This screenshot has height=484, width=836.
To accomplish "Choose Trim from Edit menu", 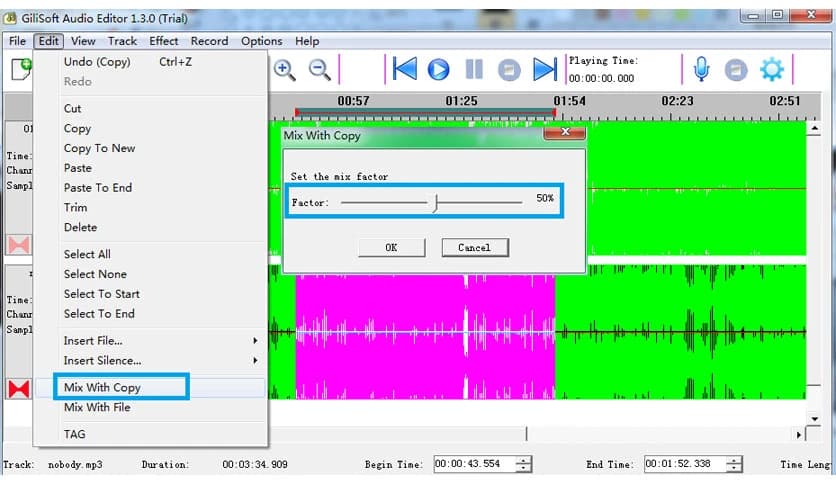I will point(150,207).
